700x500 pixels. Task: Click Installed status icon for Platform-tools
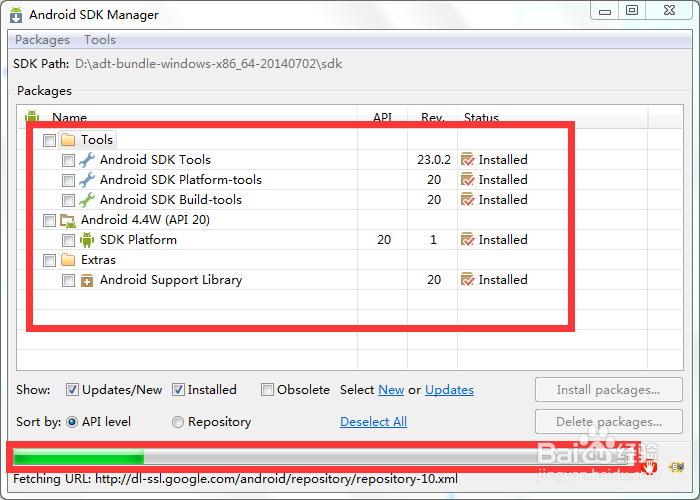[467, 179]
